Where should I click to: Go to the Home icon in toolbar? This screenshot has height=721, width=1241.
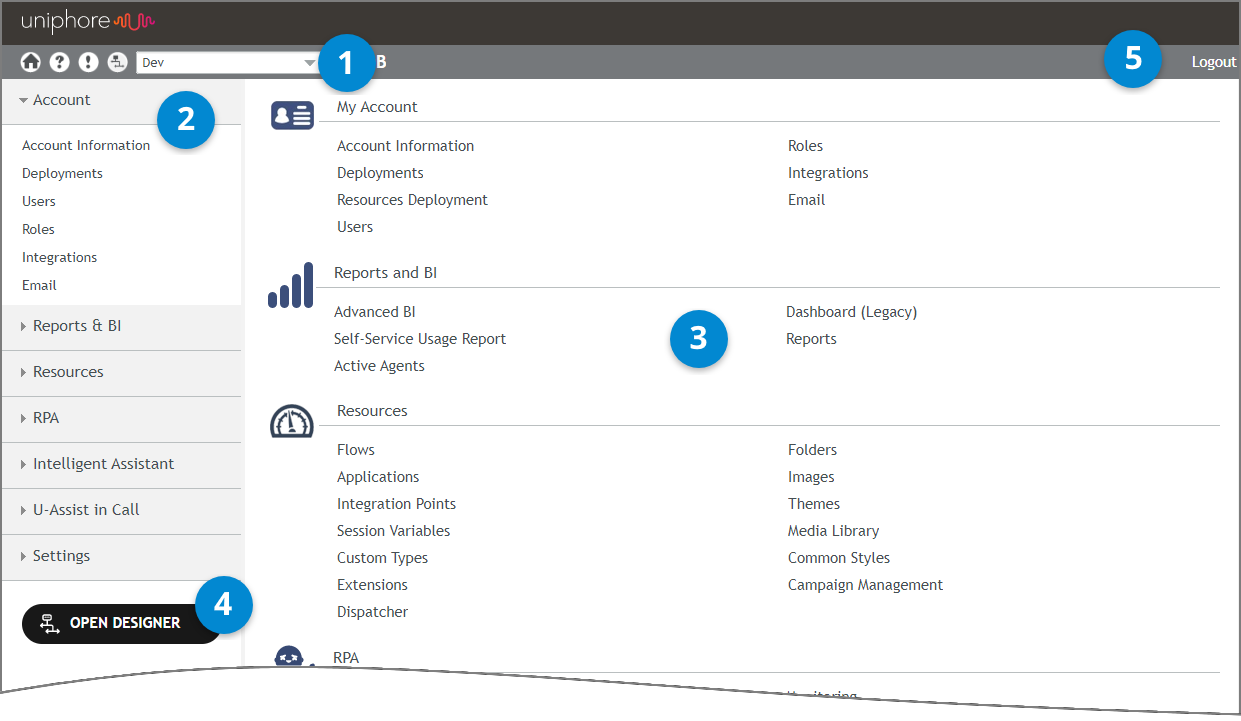pos(31,62)
